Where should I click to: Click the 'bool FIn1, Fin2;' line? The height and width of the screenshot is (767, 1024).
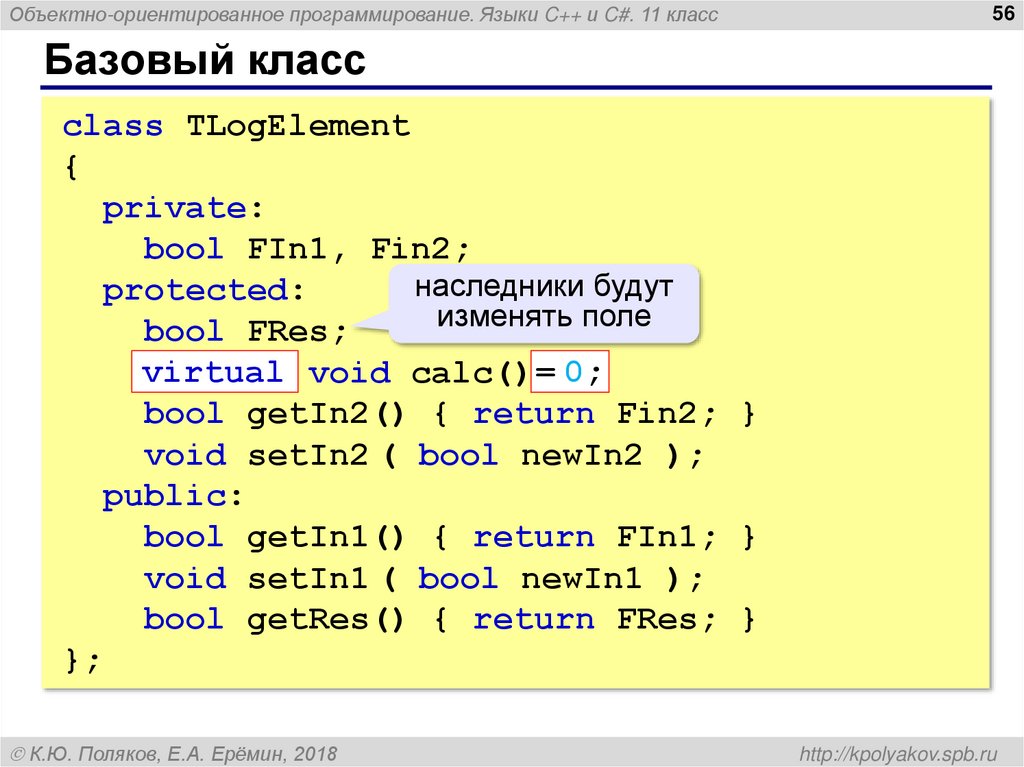[x=306, y=249]
